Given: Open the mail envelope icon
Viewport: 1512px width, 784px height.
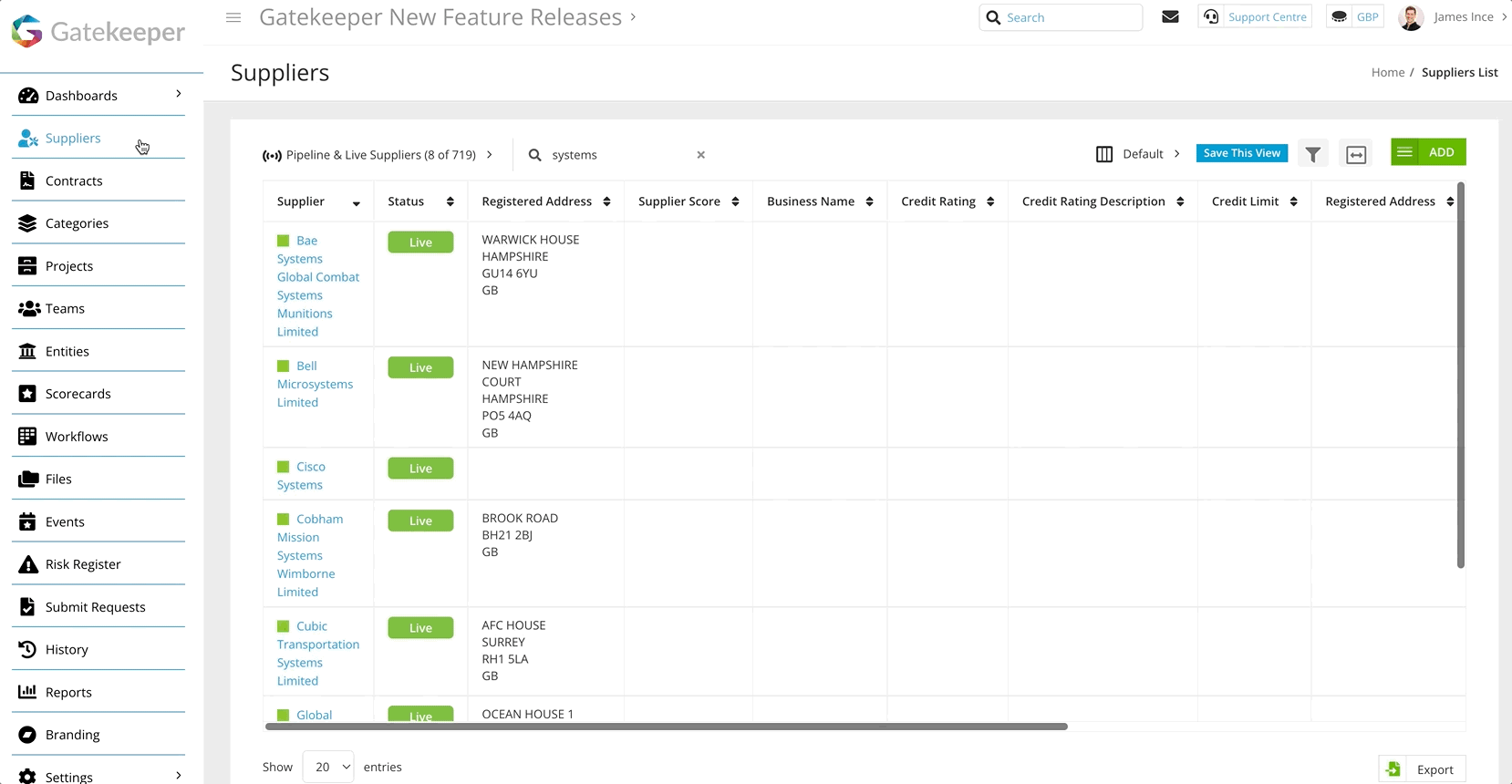Looking at the screenshot, I should tap(1171, 16).
